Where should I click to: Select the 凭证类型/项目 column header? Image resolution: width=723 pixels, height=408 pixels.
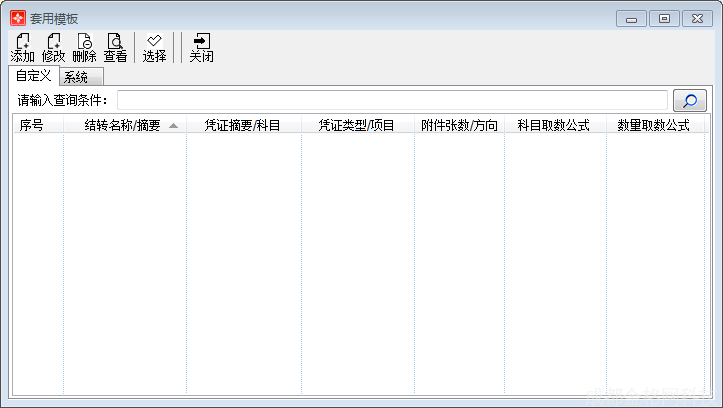tap(357, 125)
